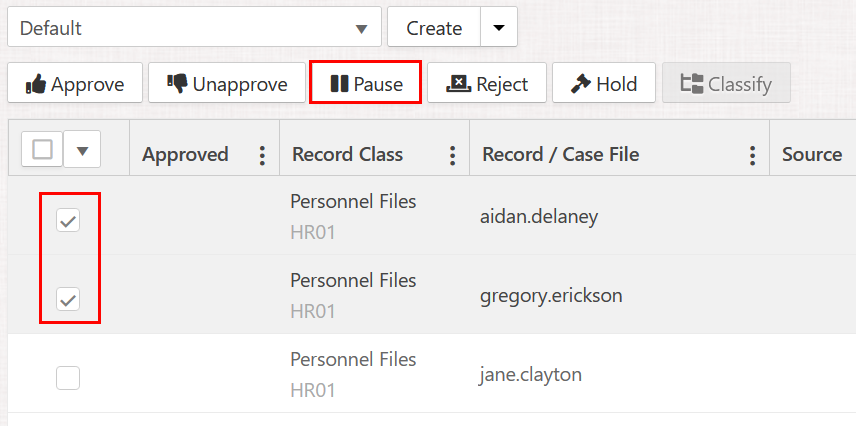Viewport: 856px width, 426px height.
Task: Click the Reject stamp icon
Action: coord(458,84)
